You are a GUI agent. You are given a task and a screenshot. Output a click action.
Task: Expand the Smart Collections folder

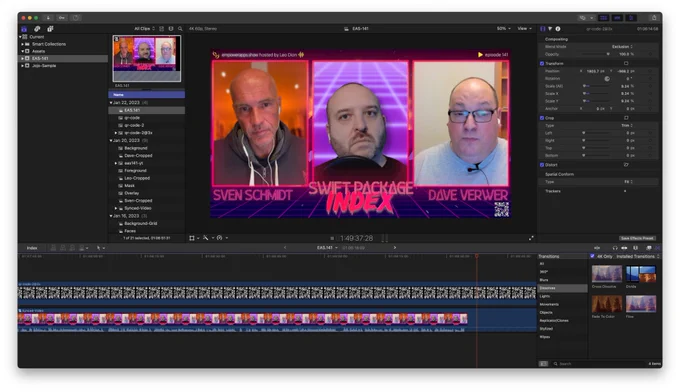tap(22, 44)
